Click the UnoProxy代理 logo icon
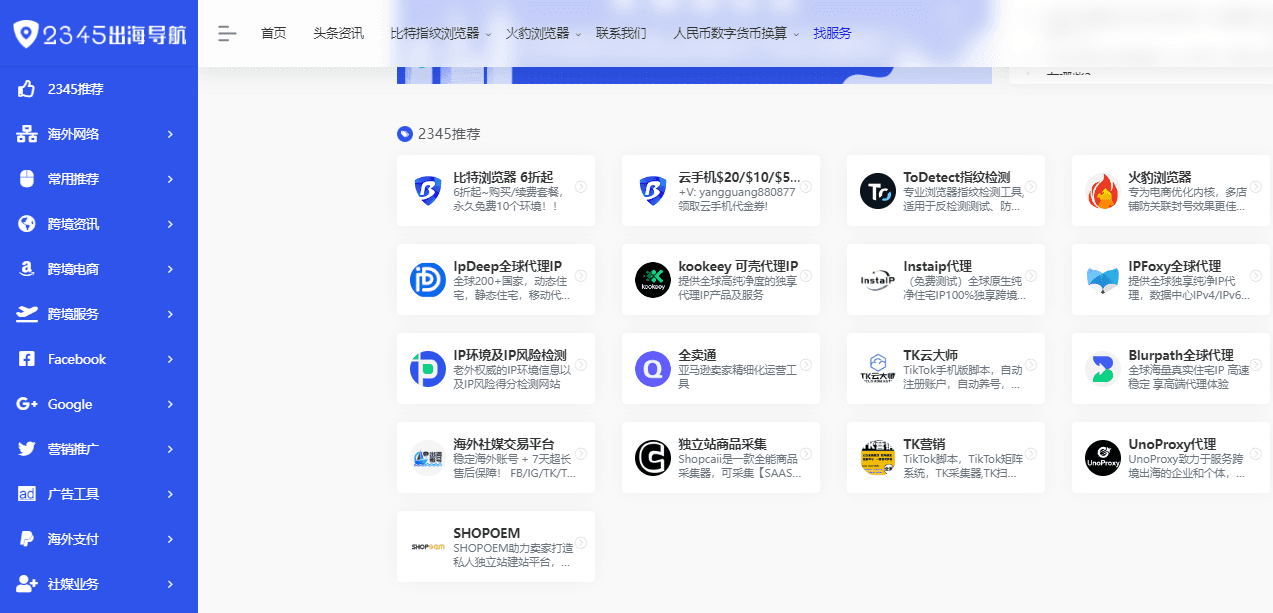Screen dimensions: 1273x613 coord(1102,458)
